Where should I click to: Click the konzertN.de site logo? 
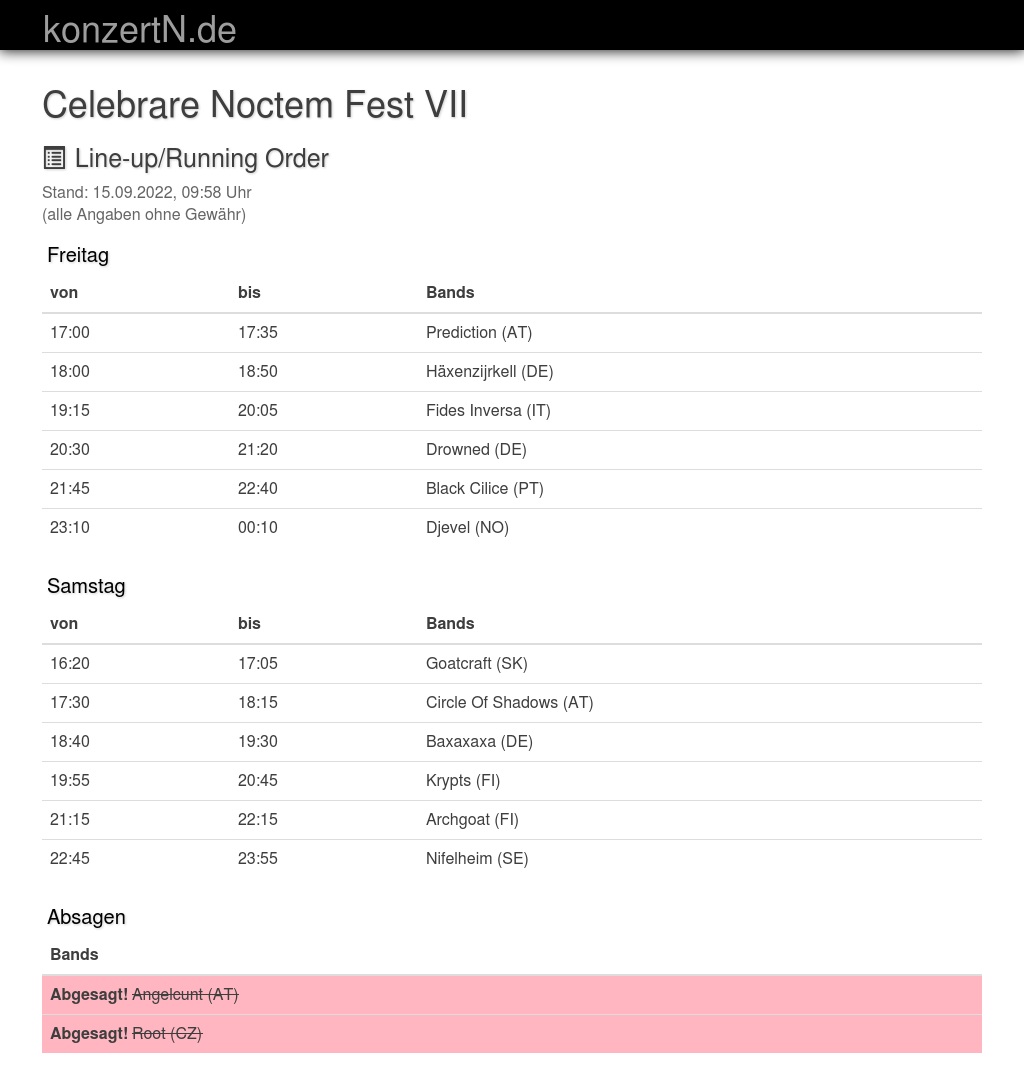(140, 30)
